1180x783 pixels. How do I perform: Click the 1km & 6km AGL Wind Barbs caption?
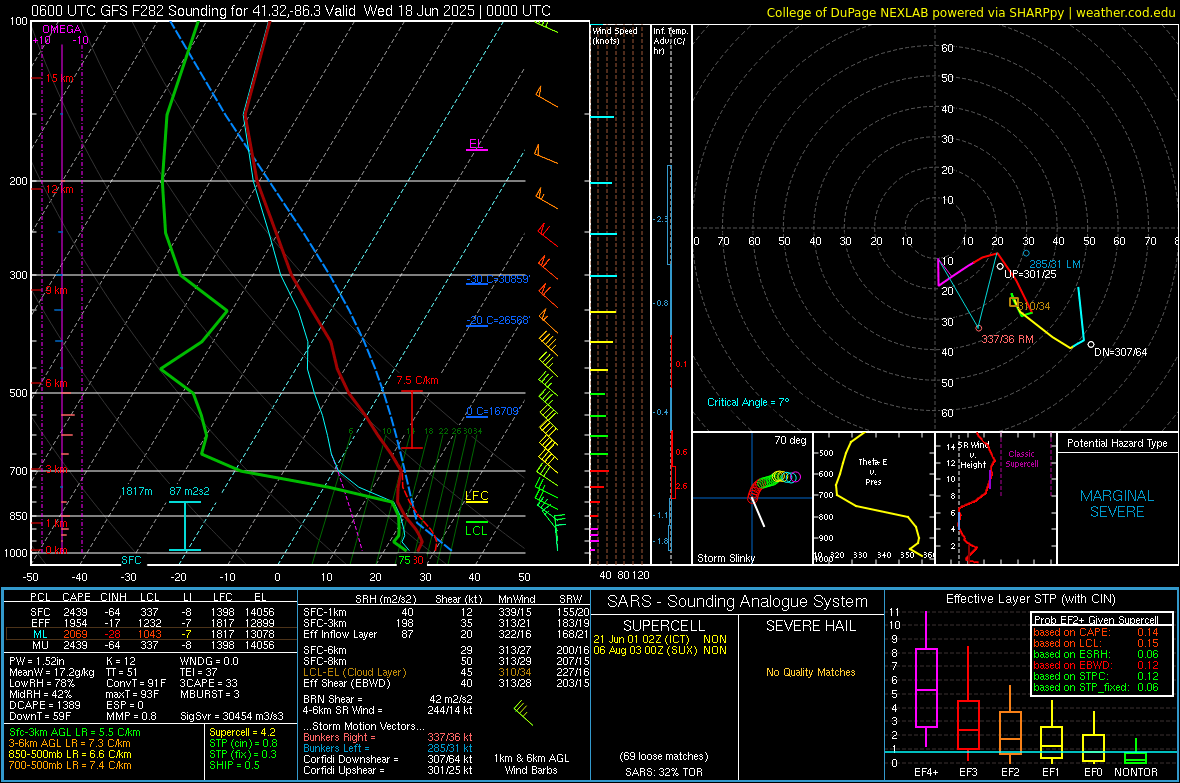point(531,764)
